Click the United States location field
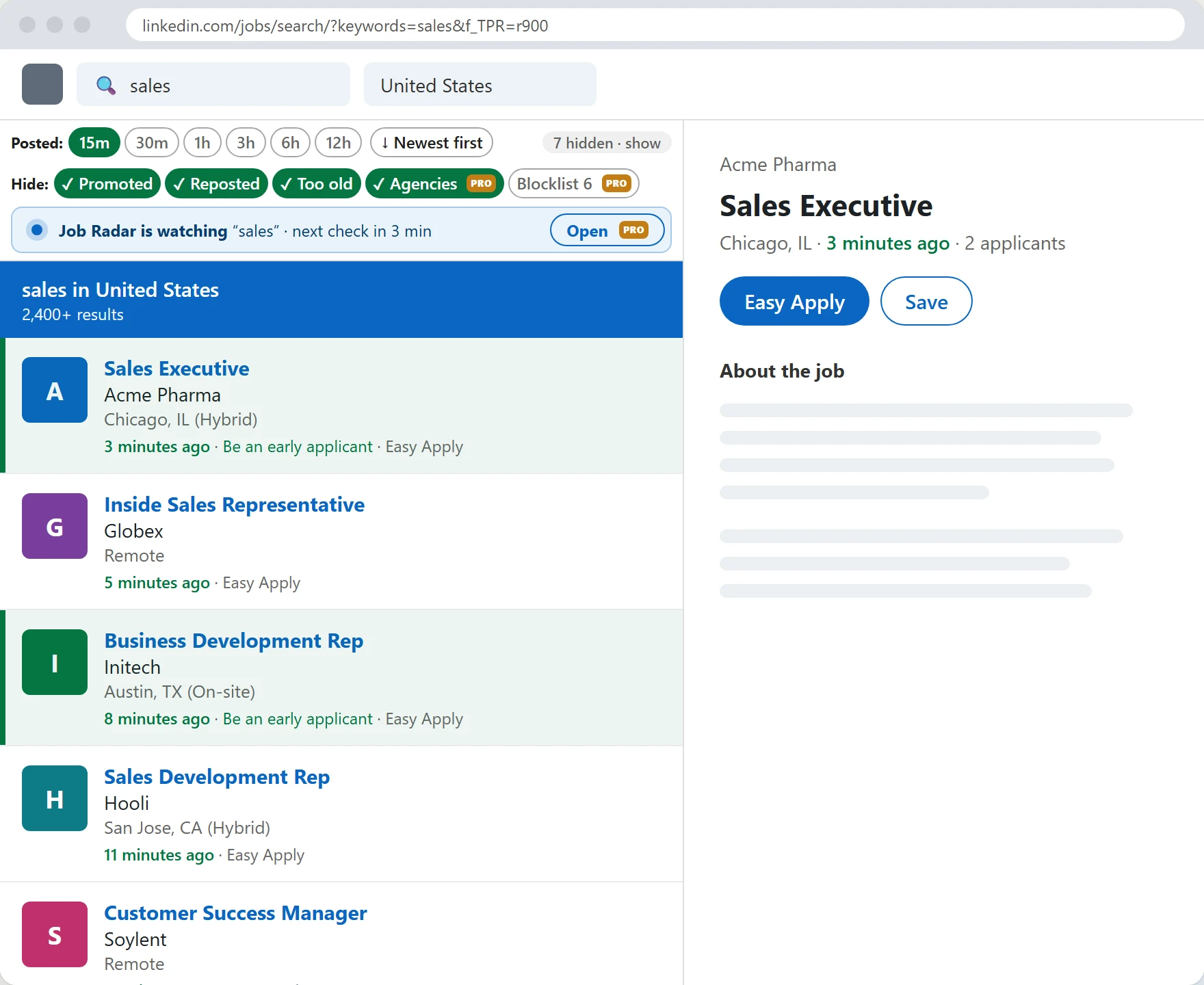Viewport: 1204px width, 985px height. (480, 84)
